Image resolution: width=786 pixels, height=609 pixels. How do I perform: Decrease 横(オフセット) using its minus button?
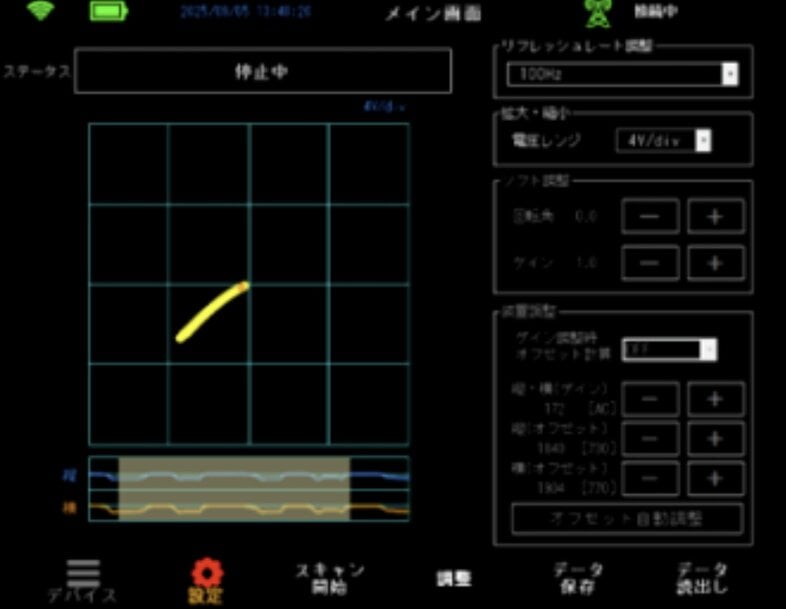pyautogui.click(x=650, y=479)
